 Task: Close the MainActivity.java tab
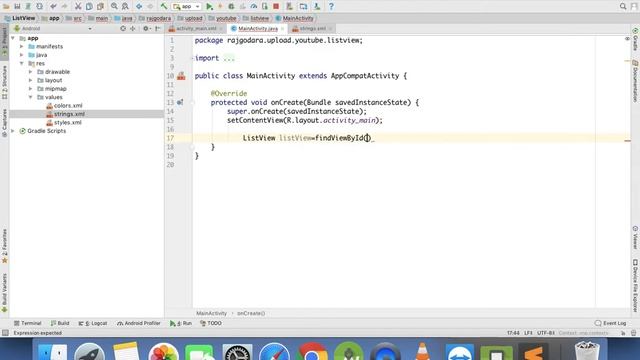click(x=282, y=29)
